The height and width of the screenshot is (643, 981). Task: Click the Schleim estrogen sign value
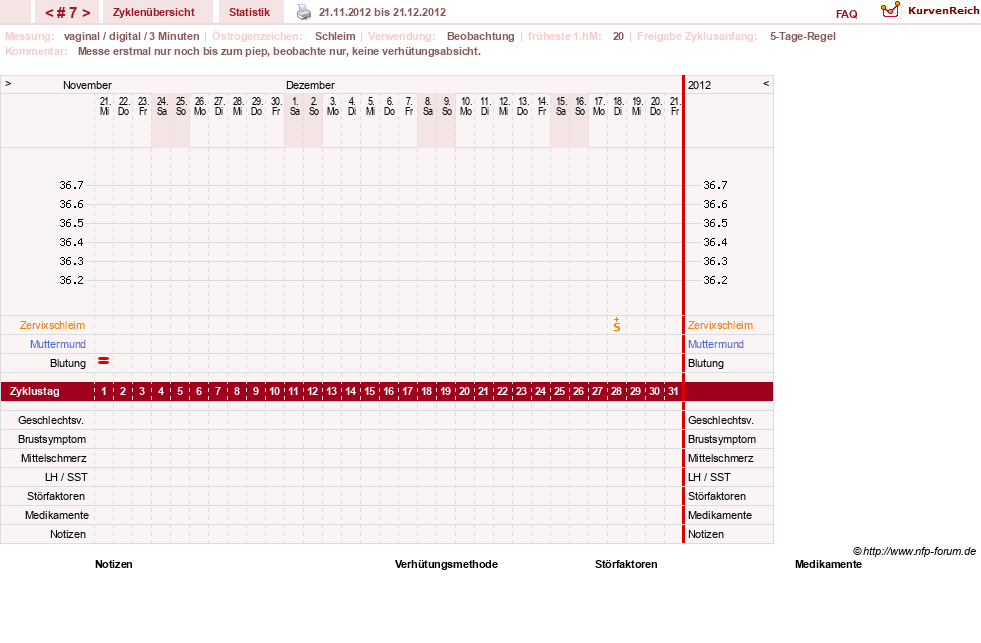335,36
